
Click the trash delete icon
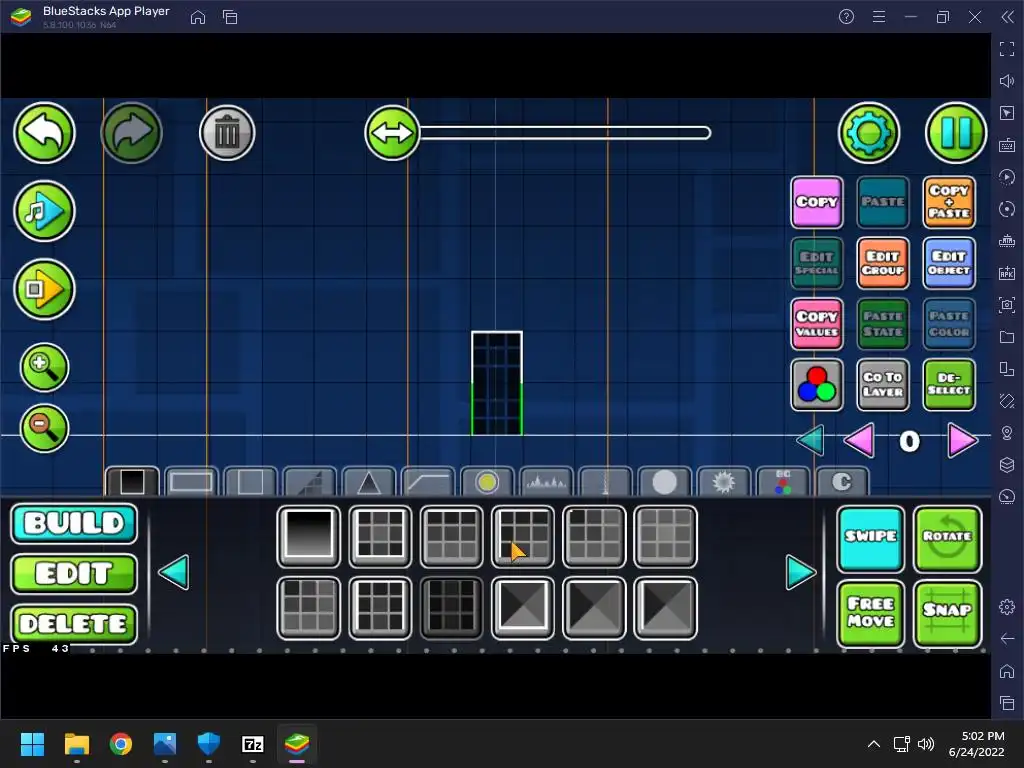(227, 133)
